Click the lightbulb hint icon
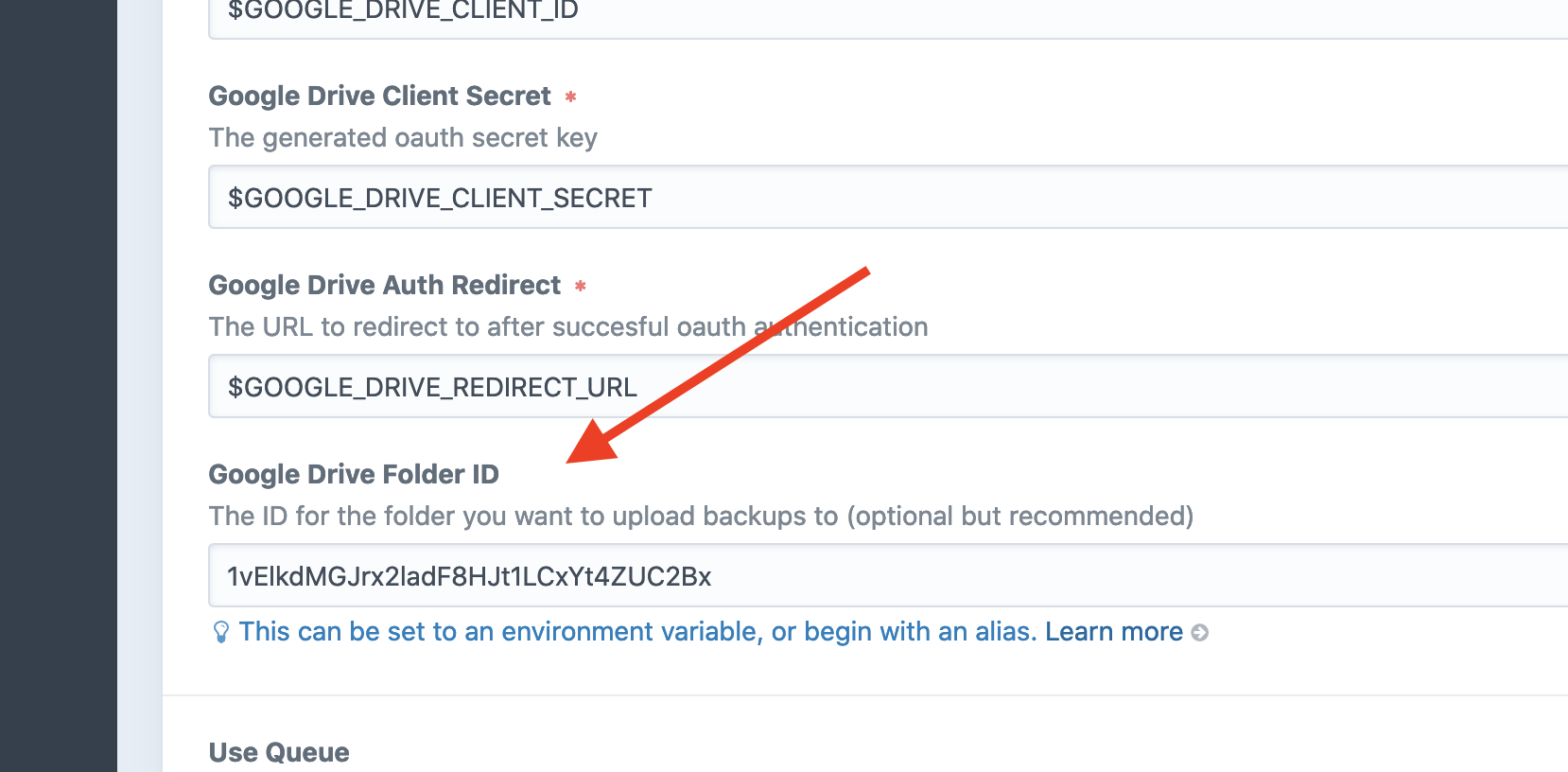The width and height of the screenshot is (1568, 772). point(220,632)
